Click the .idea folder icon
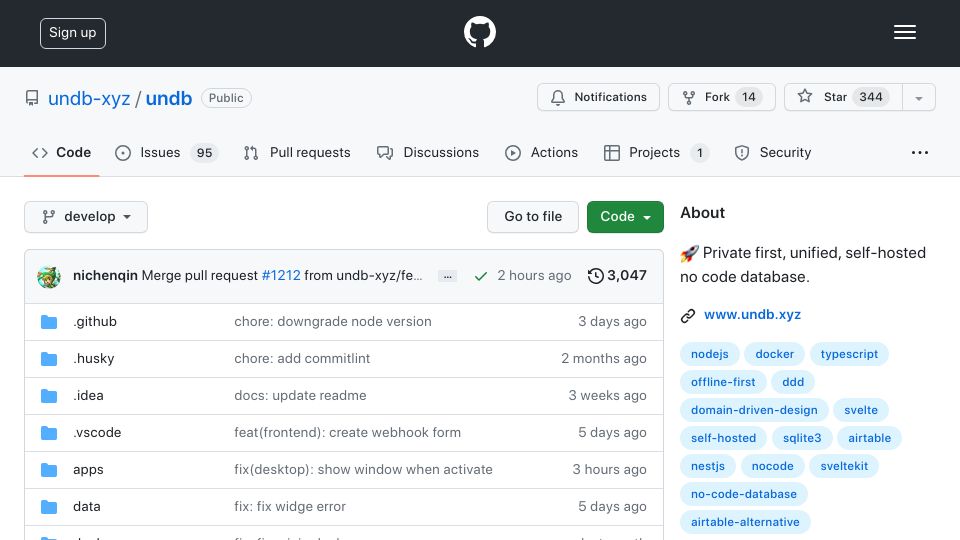The image size is (960, 540). (x=49, y=396)
